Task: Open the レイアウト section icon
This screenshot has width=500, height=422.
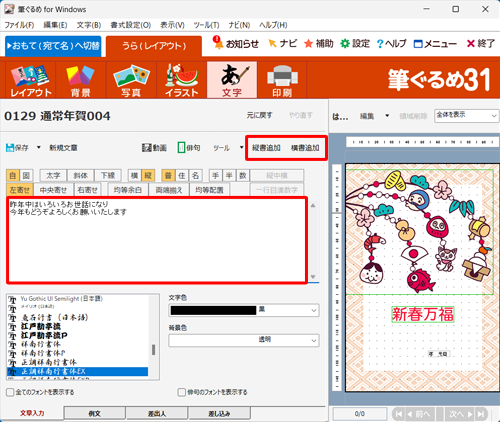Action: (x=31, y=80)
